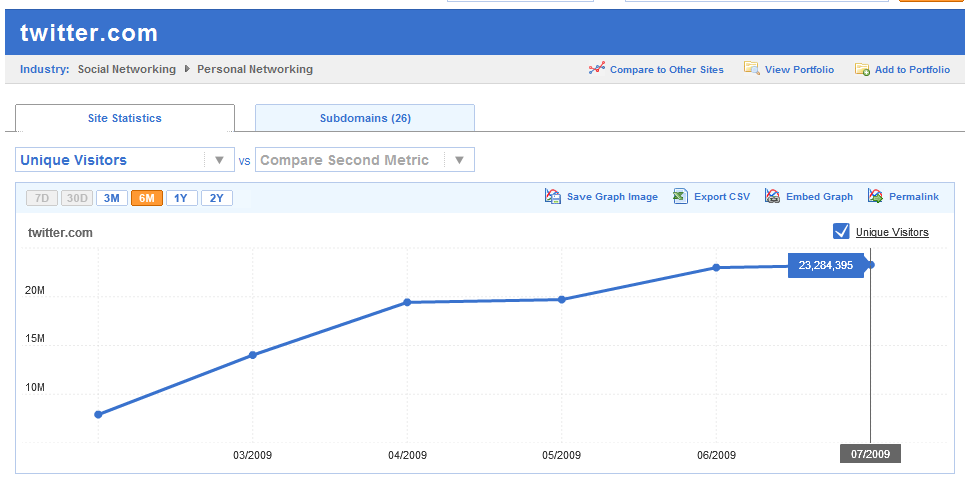The height and width of the screenshot is (479, 966).
Task: Select the 30D time range
Action: [x=77, y=198]
